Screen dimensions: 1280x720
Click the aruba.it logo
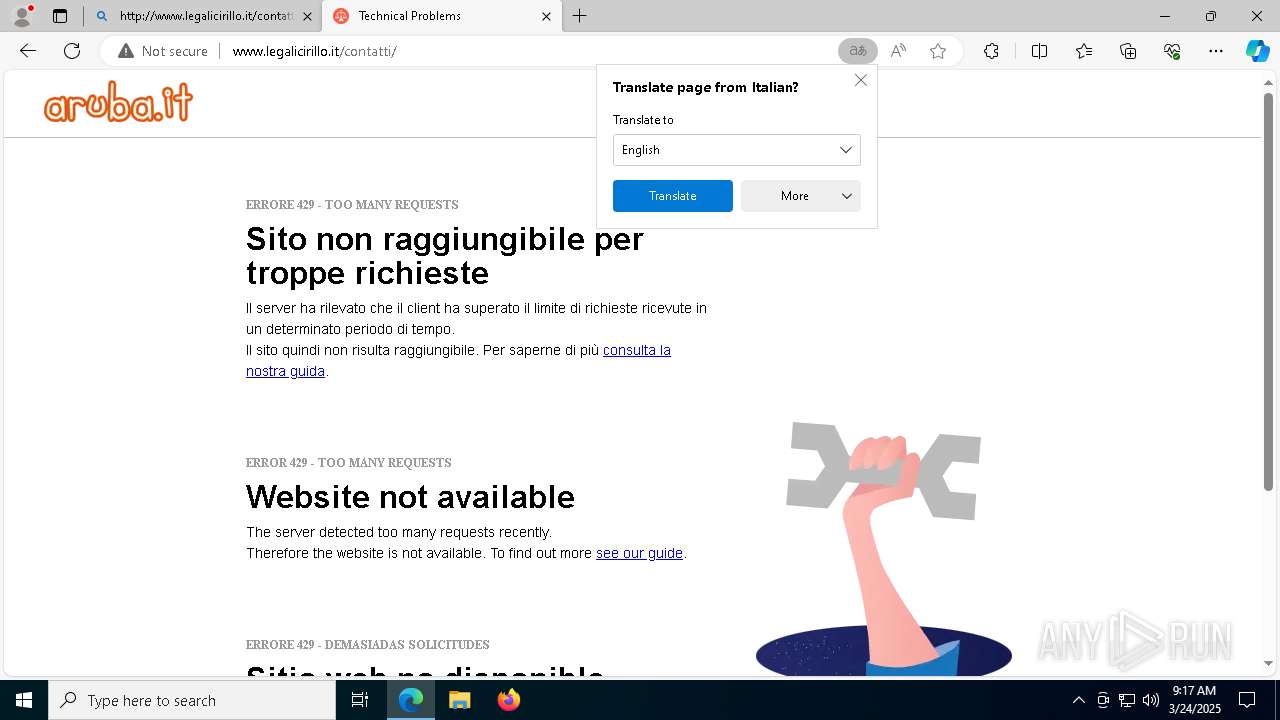coord(118,102)
